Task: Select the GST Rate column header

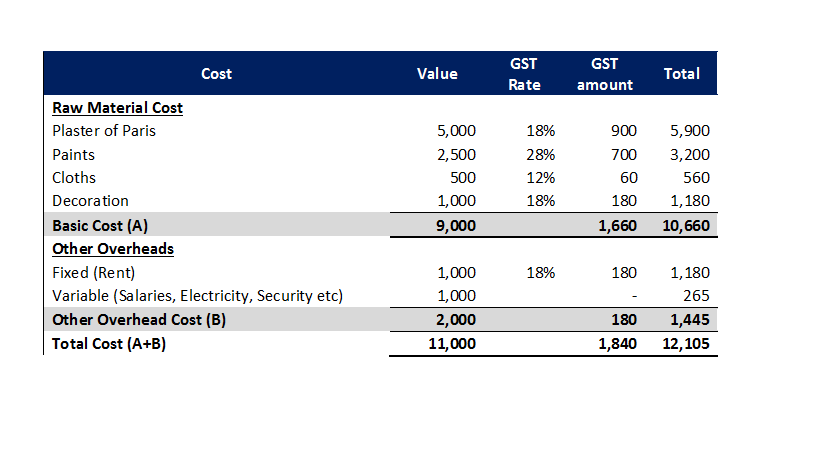Action: pyautogui.click(x=524, y=74)
